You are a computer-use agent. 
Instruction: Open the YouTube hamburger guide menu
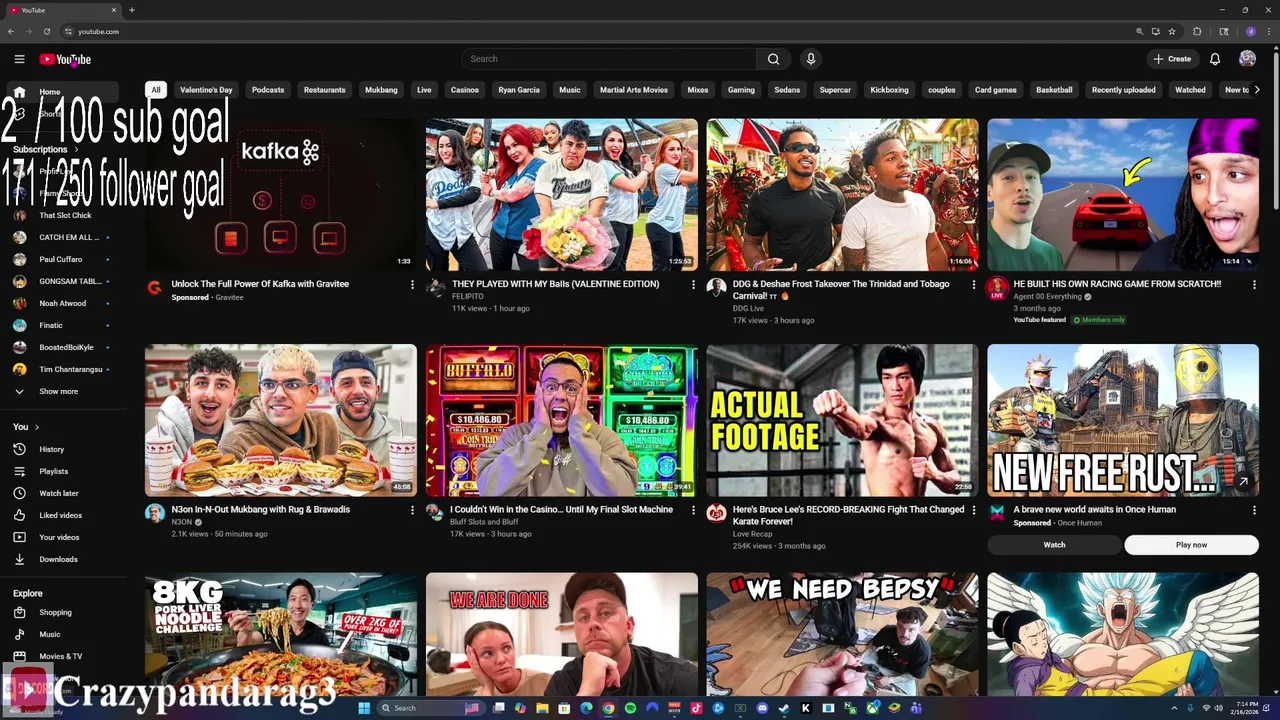click(x=19, y=59)
